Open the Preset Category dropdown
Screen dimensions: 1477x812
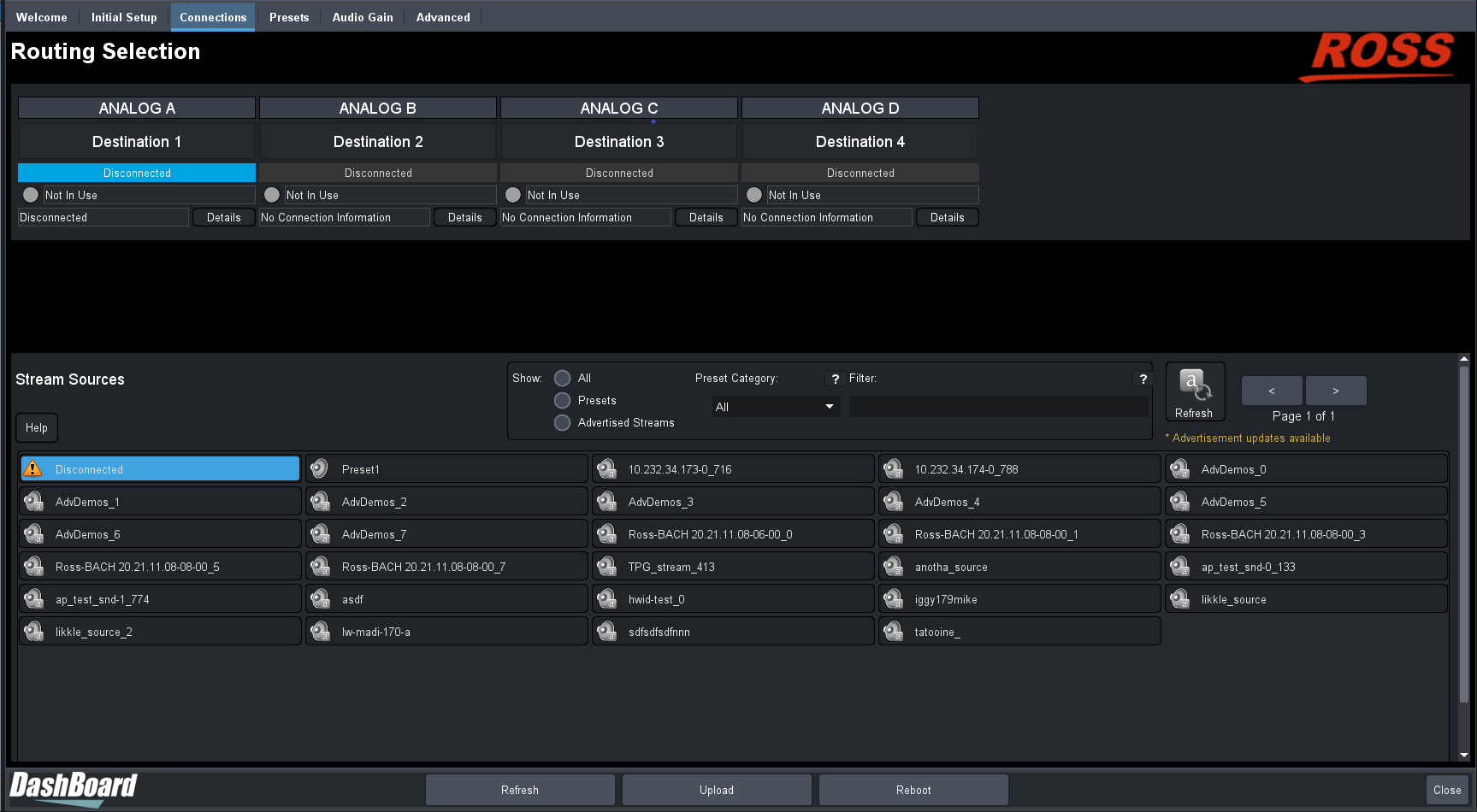point(776,407)
